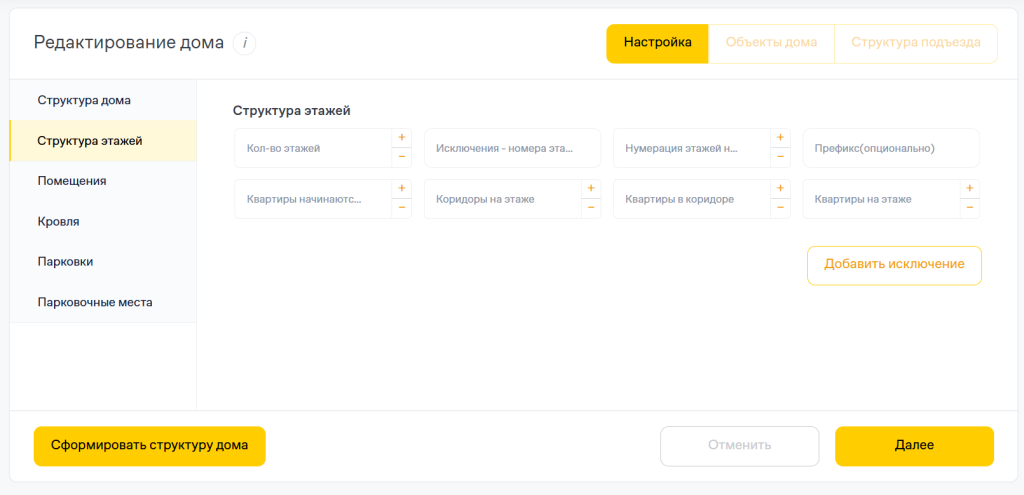Focus the Квартиры на этаже input
Viewport: 1024px width, 495px height.
[881, 199]
